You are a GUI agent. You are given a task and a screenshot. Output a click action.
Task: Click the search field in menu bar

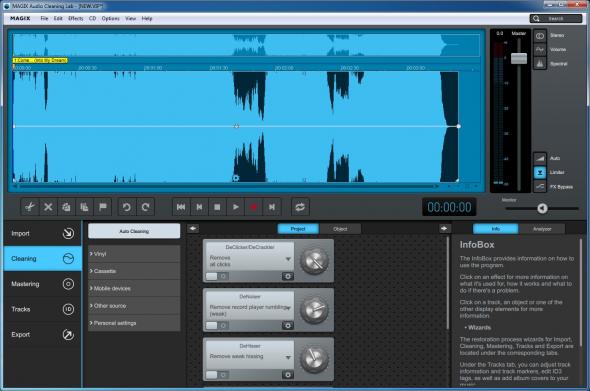click(556, 18)
